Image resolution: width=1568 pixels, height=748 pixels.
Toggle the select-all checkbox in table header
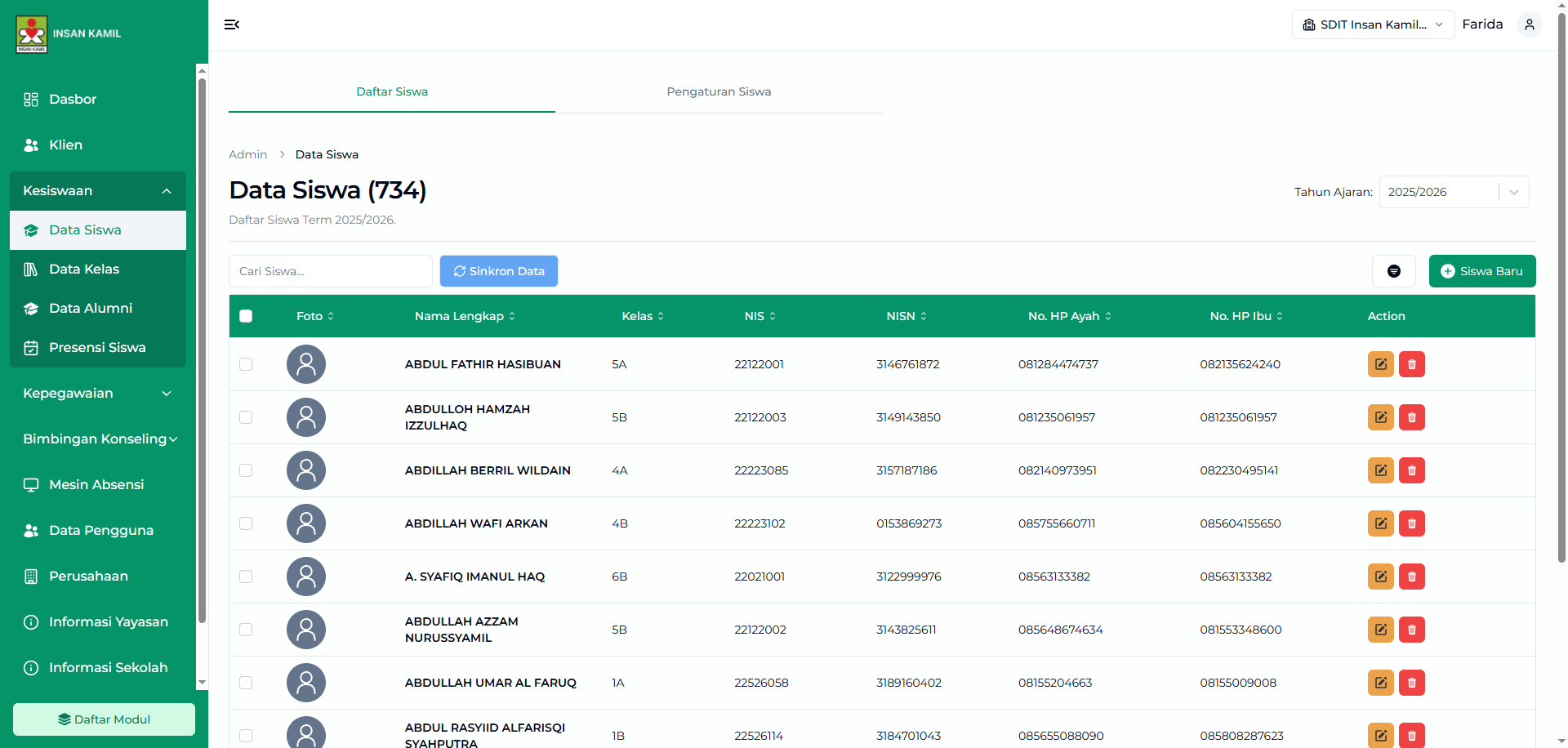click(x=246, y=316)
